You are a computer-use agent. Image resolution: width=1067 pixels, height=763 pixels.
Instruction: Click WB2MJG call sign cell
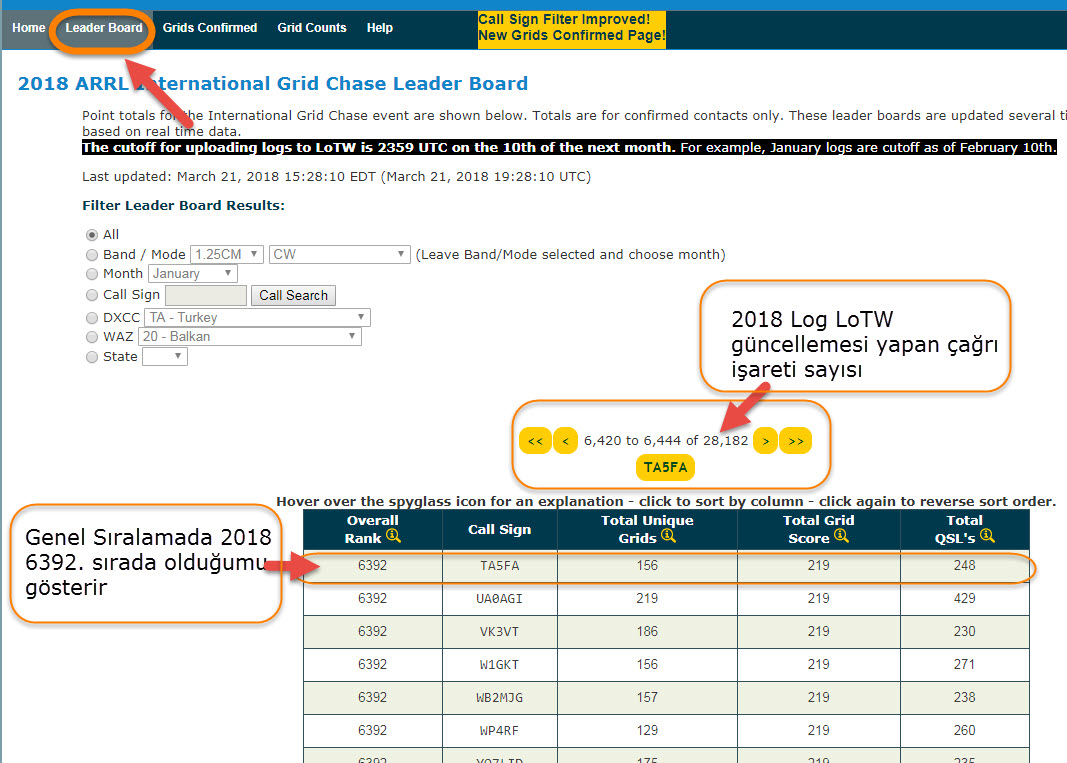coord(499,698)
